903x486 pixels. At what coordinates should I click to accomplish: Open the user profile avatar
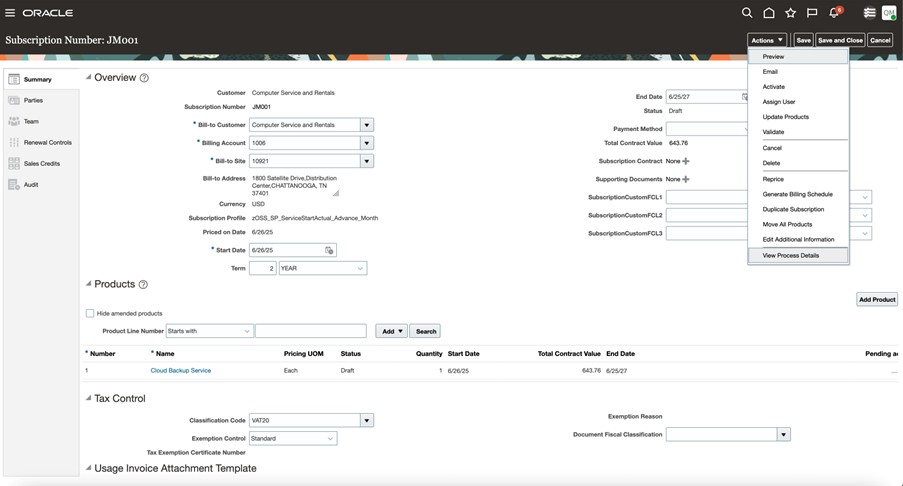click(x=889, y=13)
